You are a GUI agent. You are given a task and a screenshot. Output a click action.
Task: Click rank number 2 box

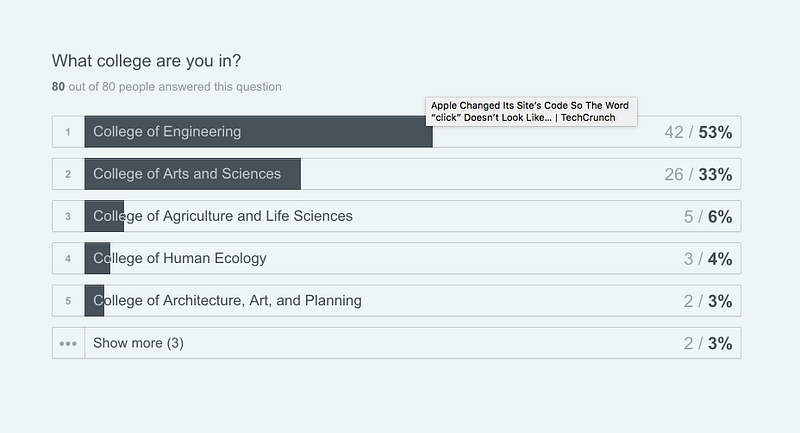pyautogui.click(x=68, y=174)
